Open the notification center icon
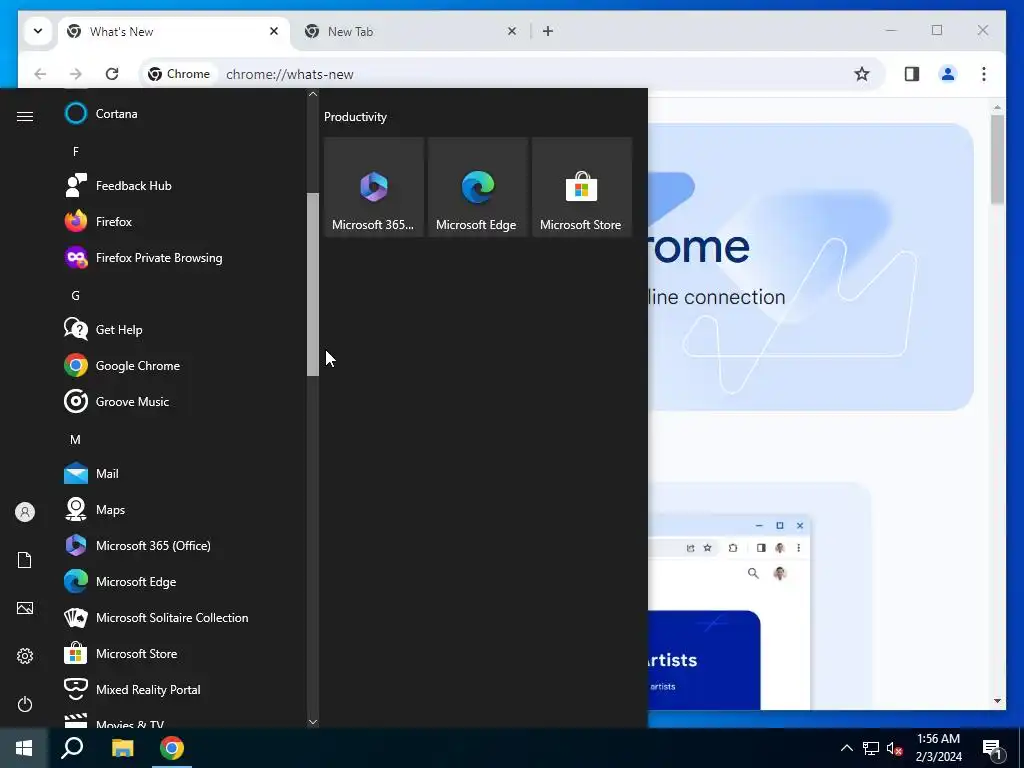 (x=993, y=749)
